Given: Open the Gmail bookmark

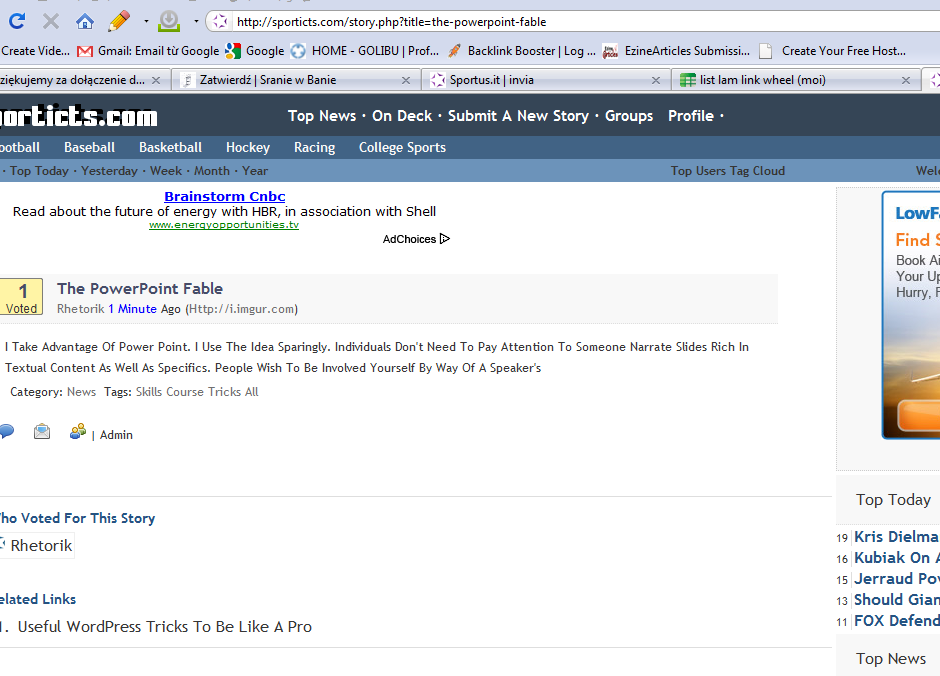Looking at the screenshot, I should coord(149,51).
